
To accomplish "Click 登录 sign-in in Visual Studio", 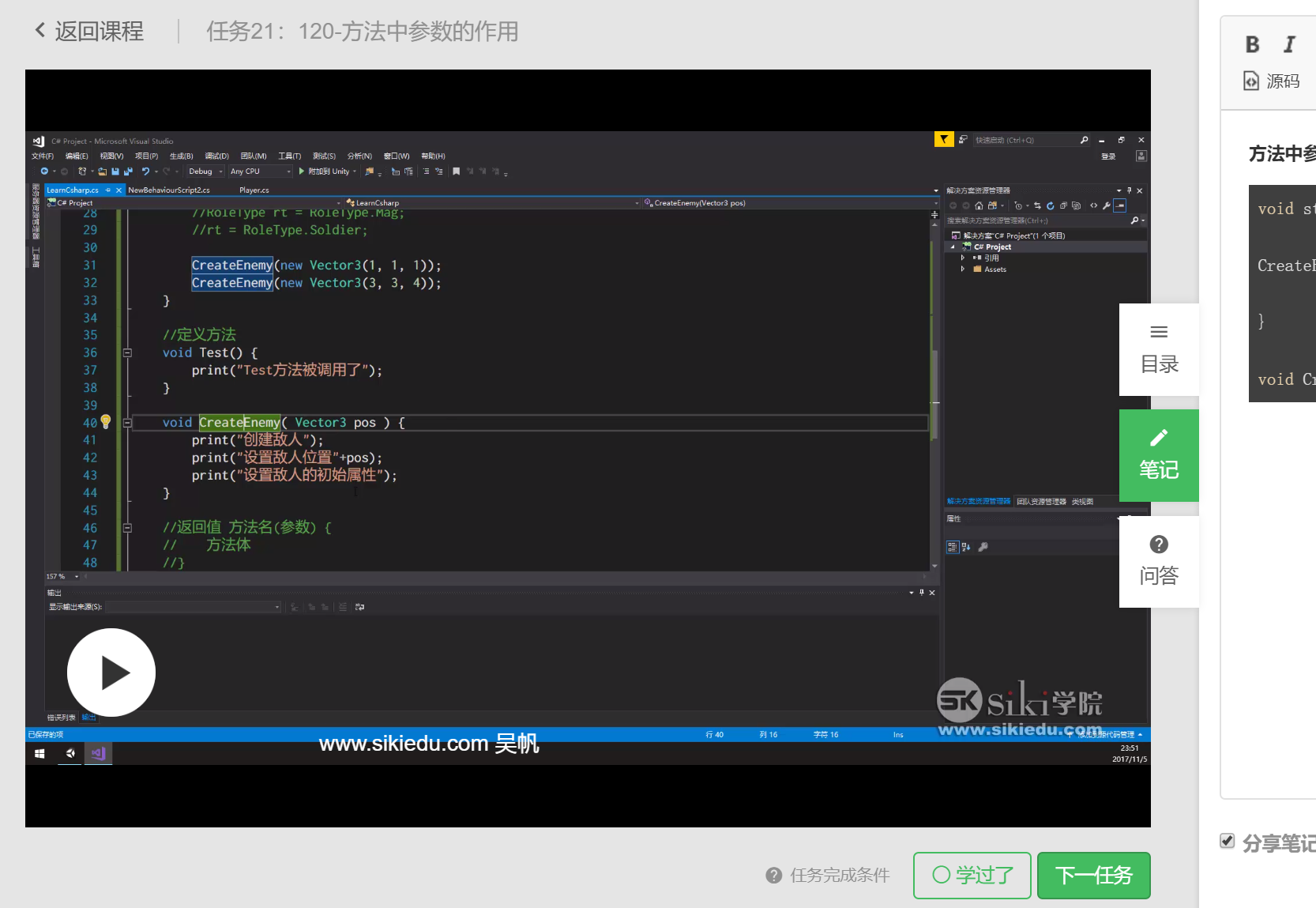I will [x=1108, y=156].
